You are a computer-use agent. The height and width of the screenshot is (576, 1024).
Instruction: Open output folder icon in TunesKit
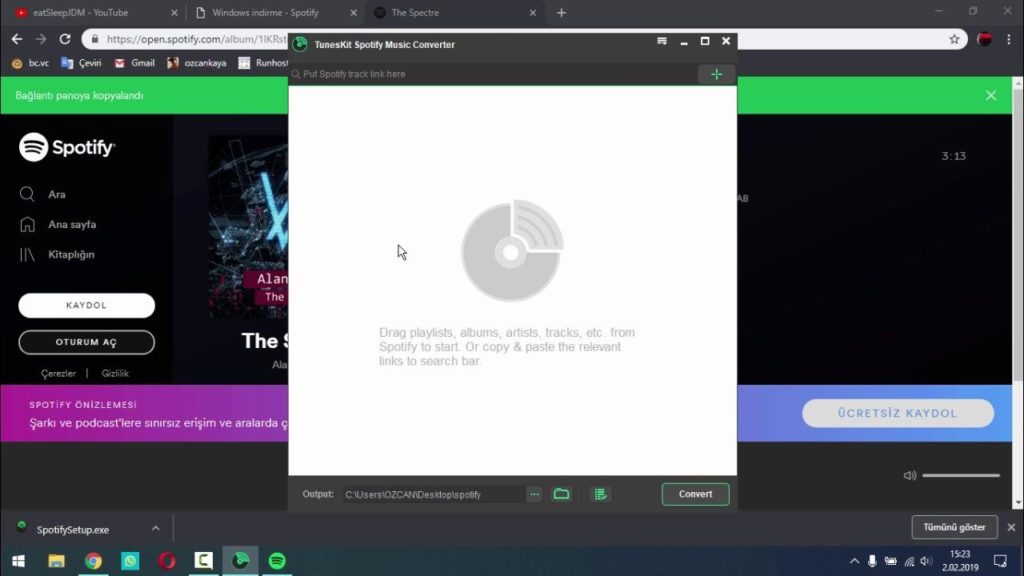click(x=562, y=494)
